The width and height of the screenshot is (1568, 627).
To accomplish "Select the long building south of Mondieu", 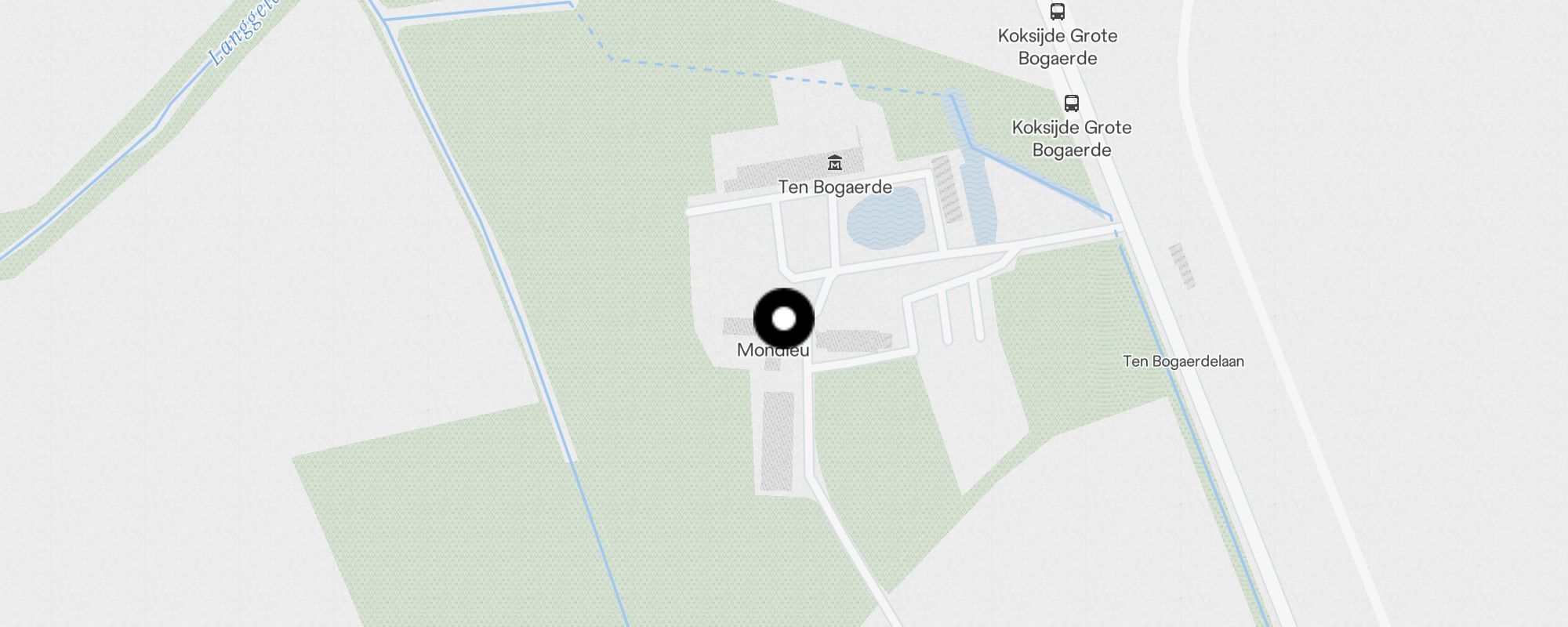I will 778,441.
